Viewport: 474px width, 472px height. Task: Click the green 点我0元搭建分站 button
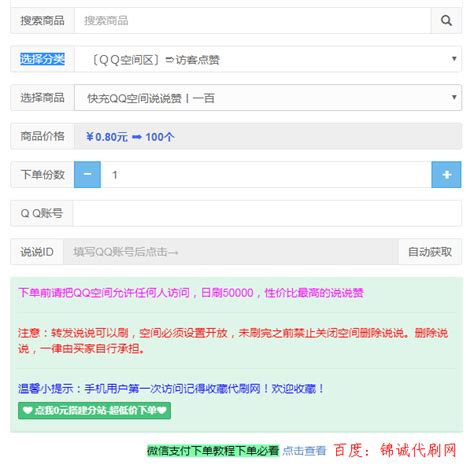pos(94,410)
